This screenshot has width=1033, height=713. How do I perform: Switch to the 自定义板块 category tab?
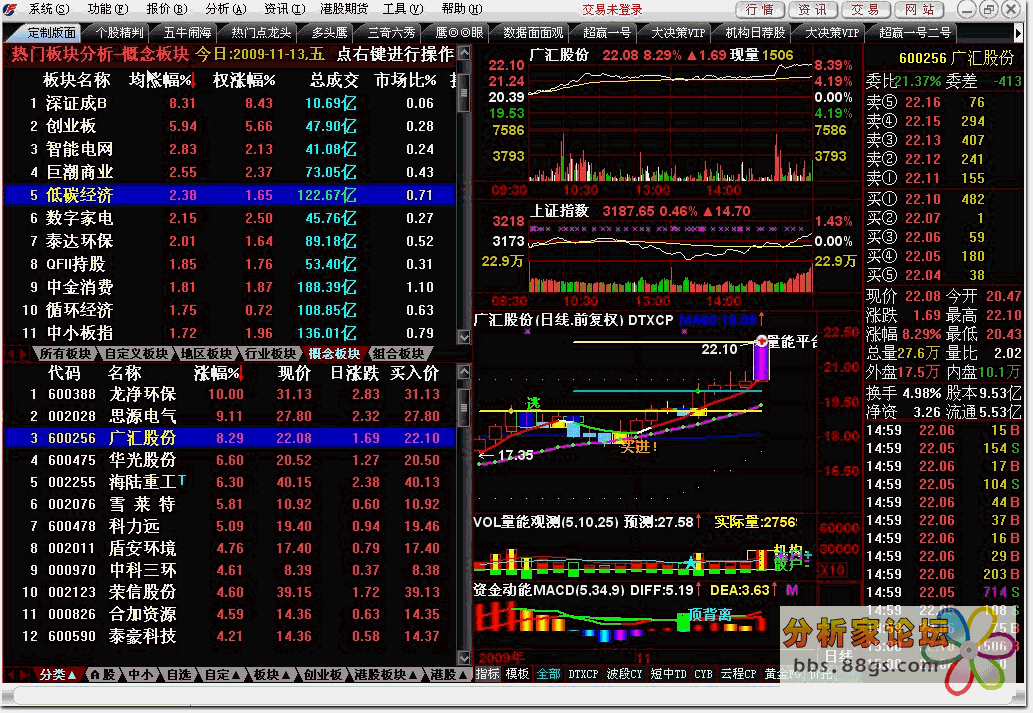click(x=137, y=354)
